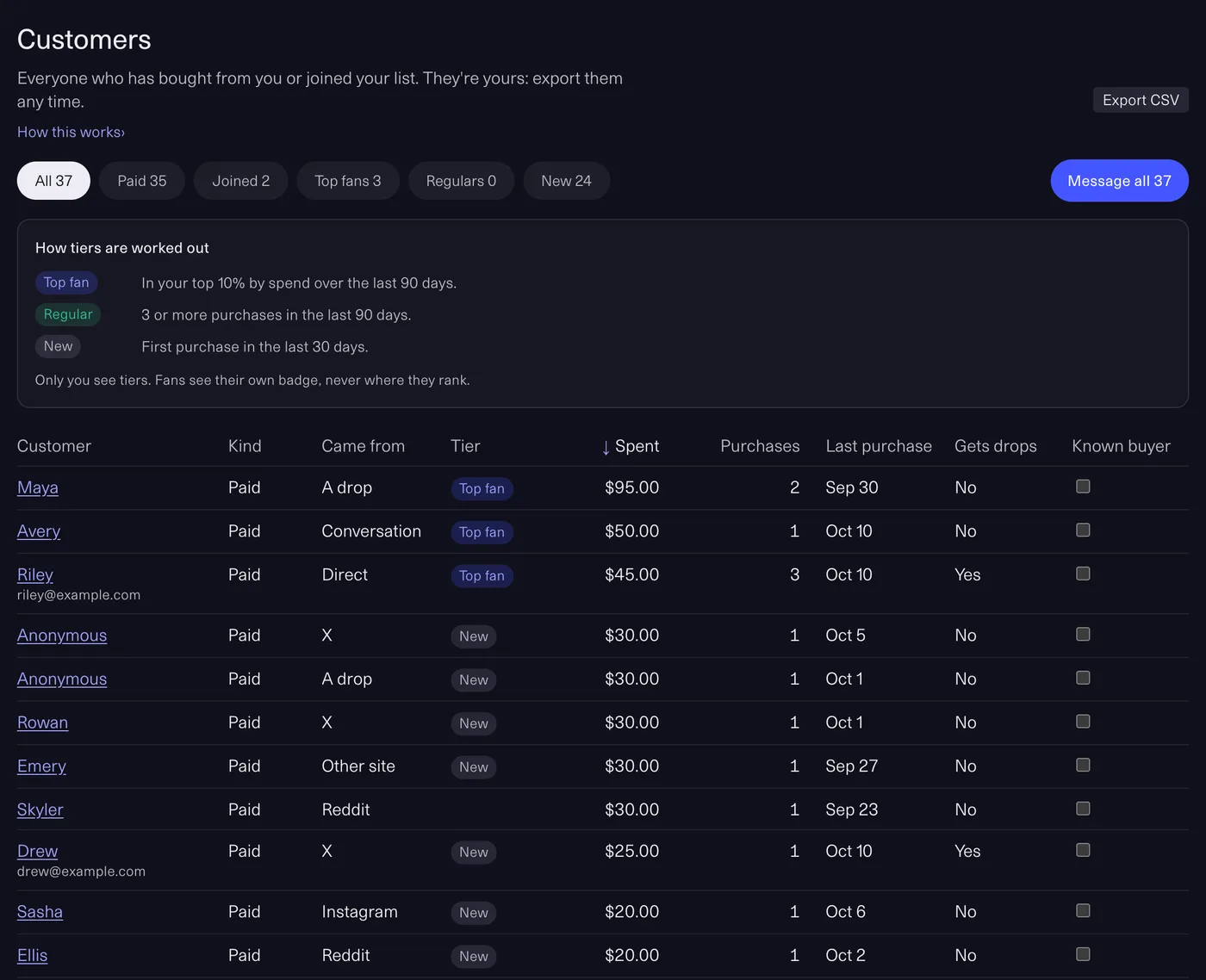Screen dimensions: 1206x980
Task: Tick Known buyer checkbox for Riley
Action: [1083, 574]
